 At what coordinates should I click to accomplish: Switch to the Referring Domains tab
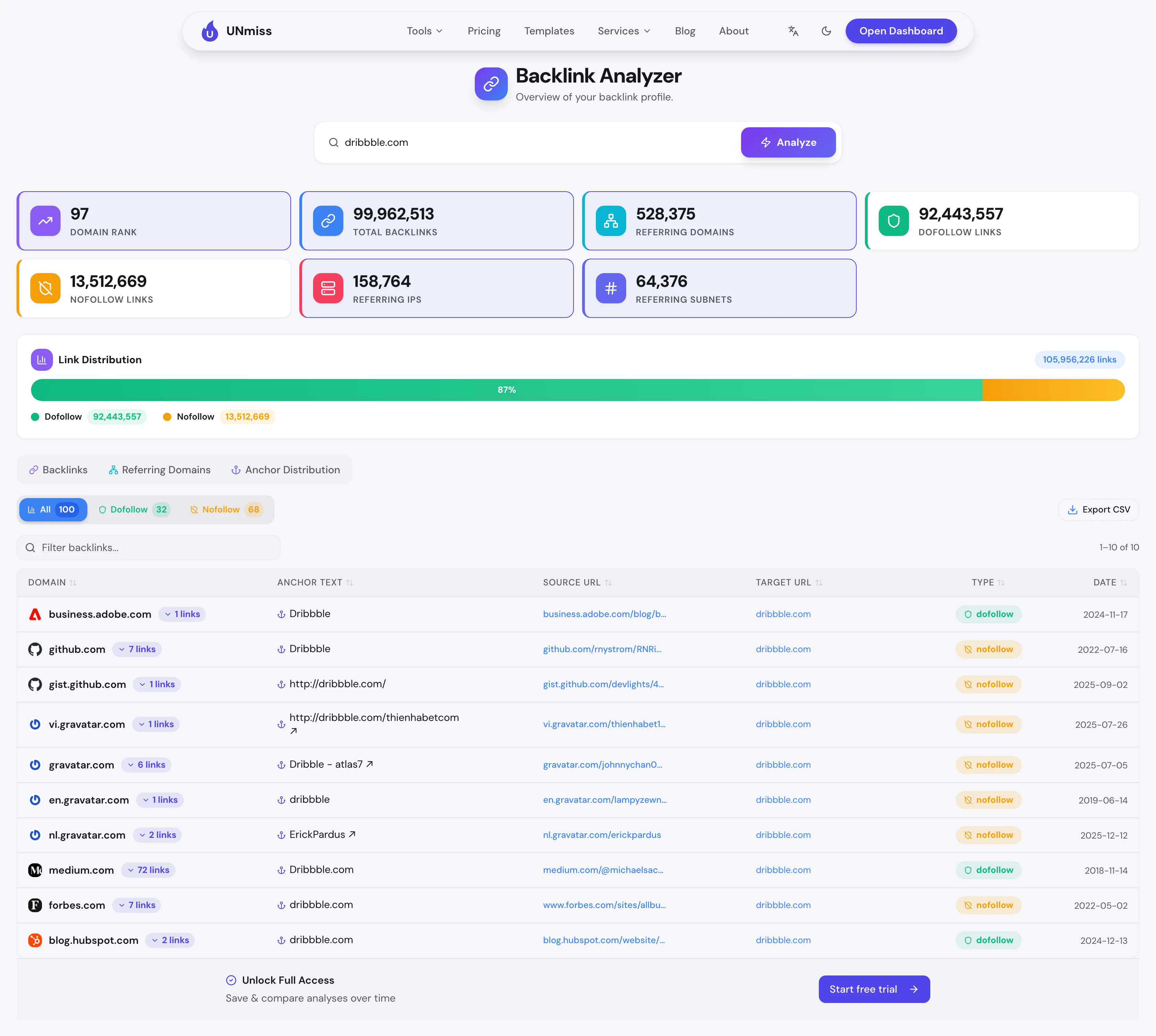point(159,470)
